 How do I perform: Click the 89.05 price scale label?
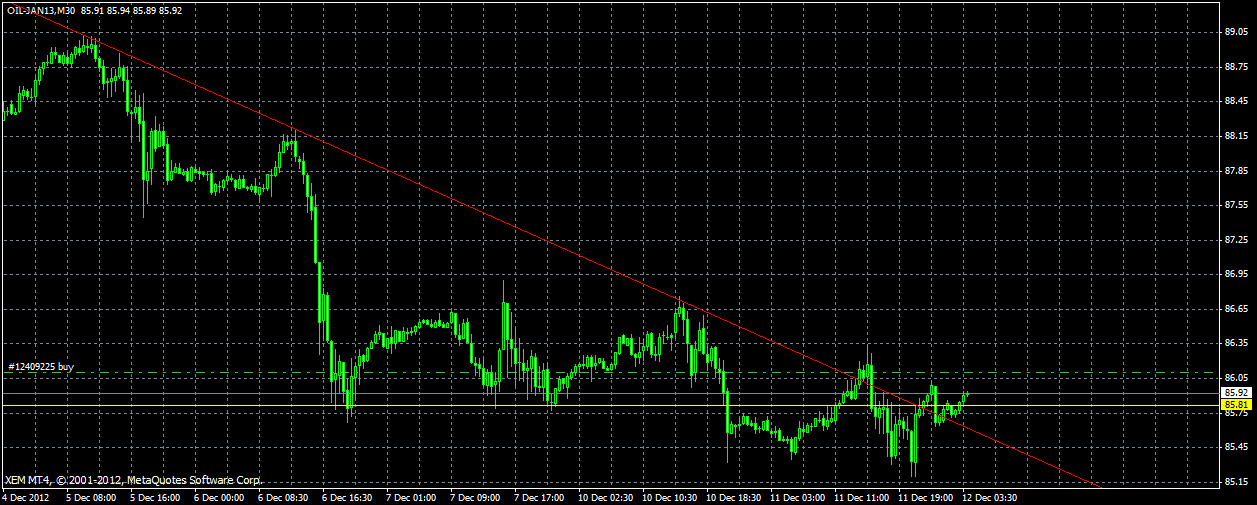(1236, 32)
